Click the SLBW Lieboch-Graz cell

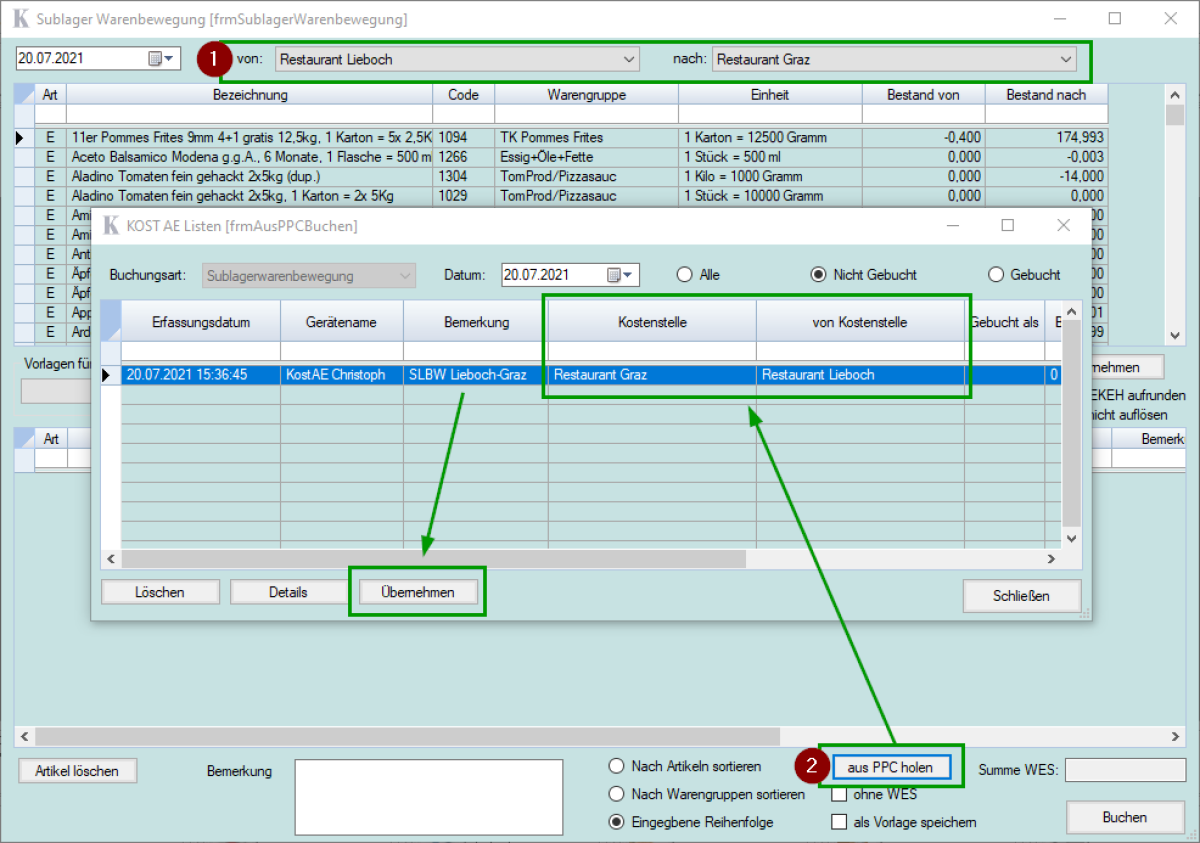[476, 375]
